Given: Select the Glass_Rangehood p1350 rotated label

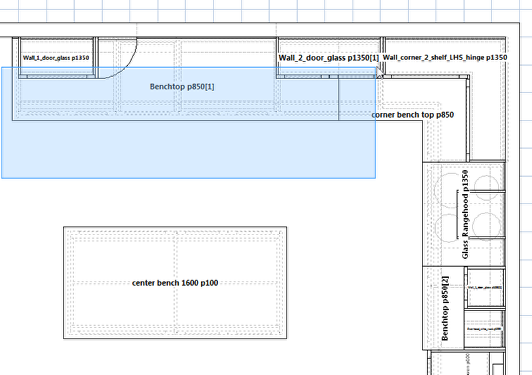Looking at the screenshot, I should [x=465, y=214].
